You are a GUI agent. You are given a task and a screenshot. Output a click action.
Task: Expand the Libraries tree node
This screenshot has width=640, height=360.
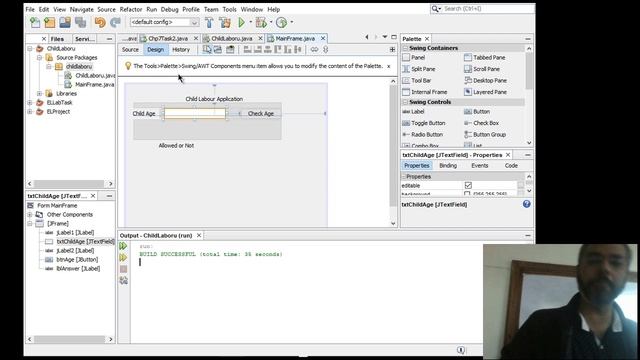tap(40, 93)
